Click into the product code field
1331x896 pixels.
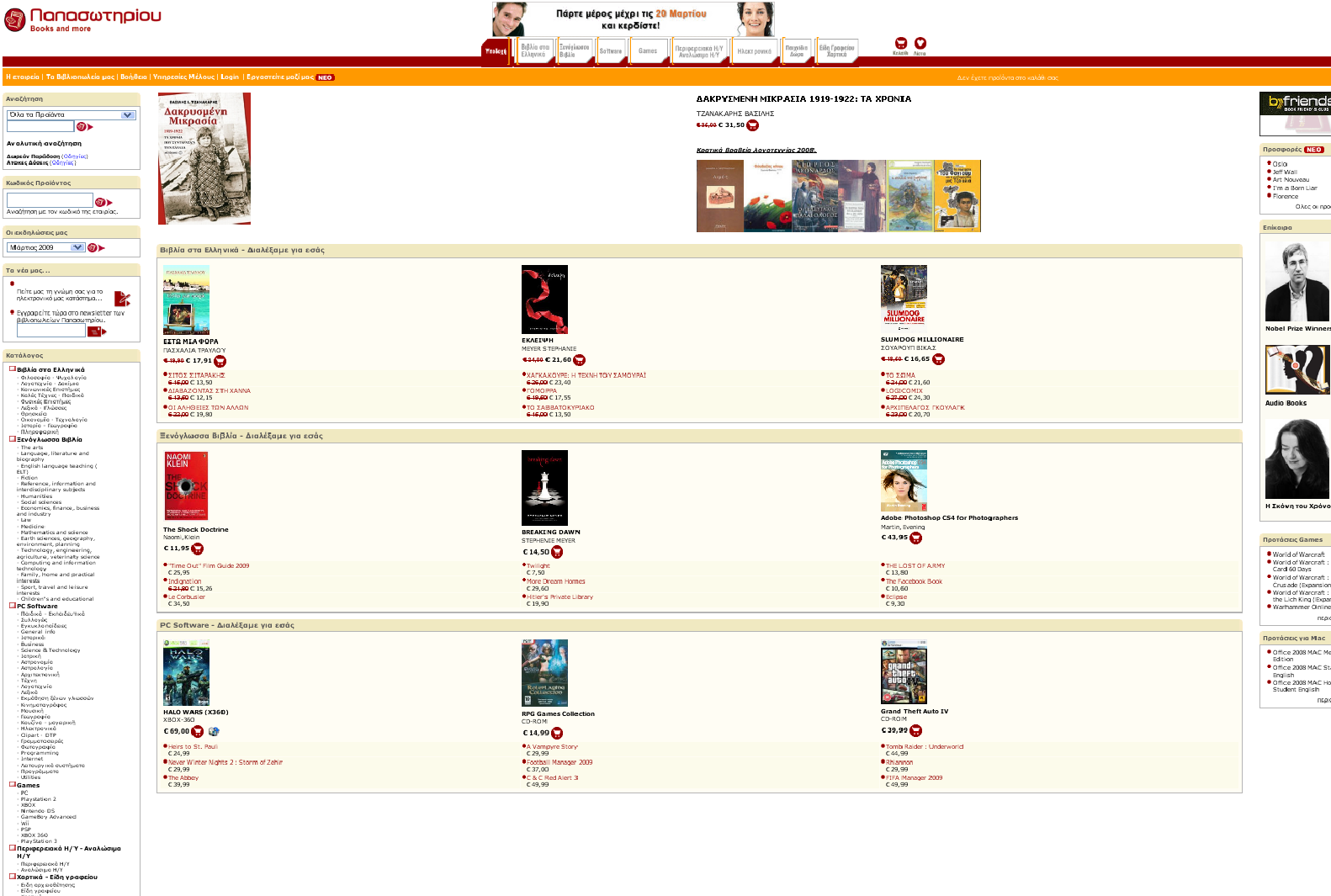coord(50,200)
